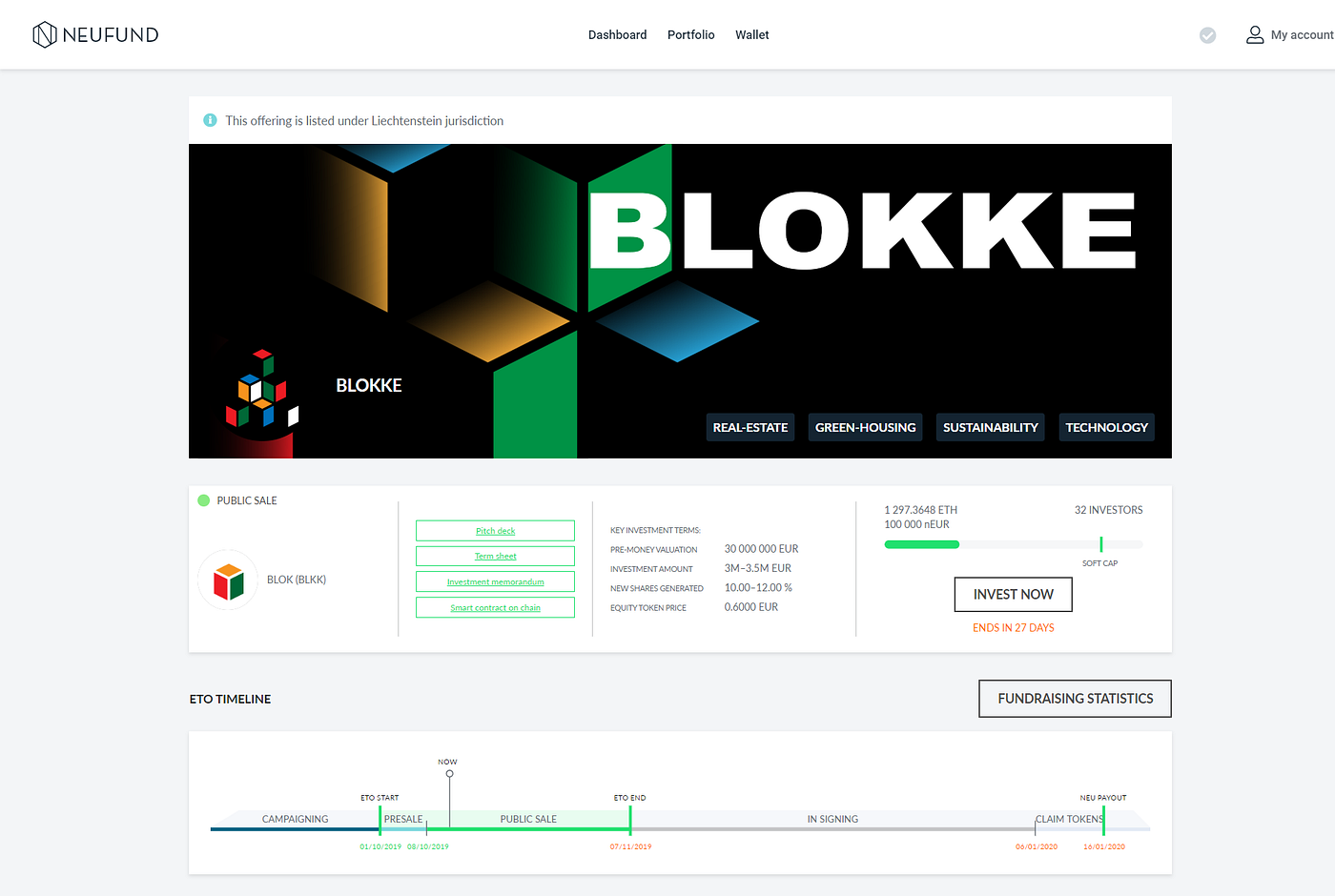The image size is (1335, 896).
Task: Click the green Public Sale status dot
Action: (203, 500)
